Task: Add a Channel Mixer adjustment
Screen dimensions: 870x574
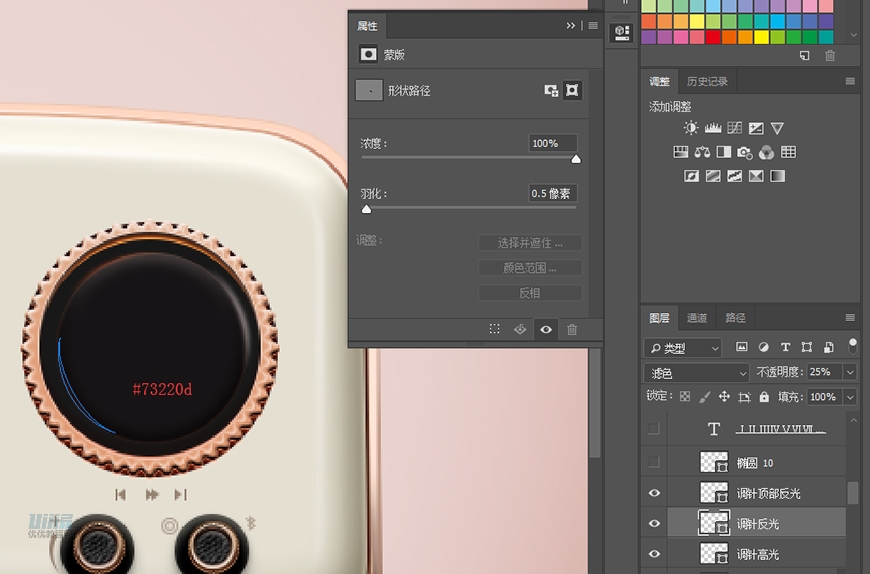Action: pyautogui.click(x=766, y=152)
